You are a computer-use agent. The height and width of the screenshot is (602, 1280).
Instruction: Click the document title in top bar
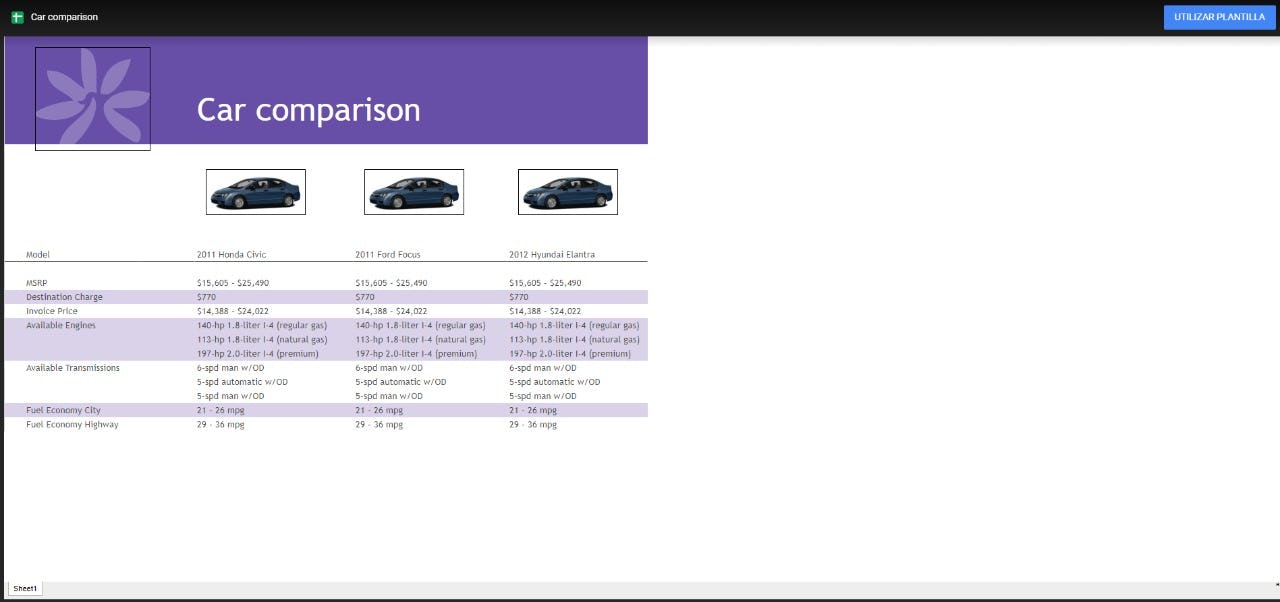point(64,17)
